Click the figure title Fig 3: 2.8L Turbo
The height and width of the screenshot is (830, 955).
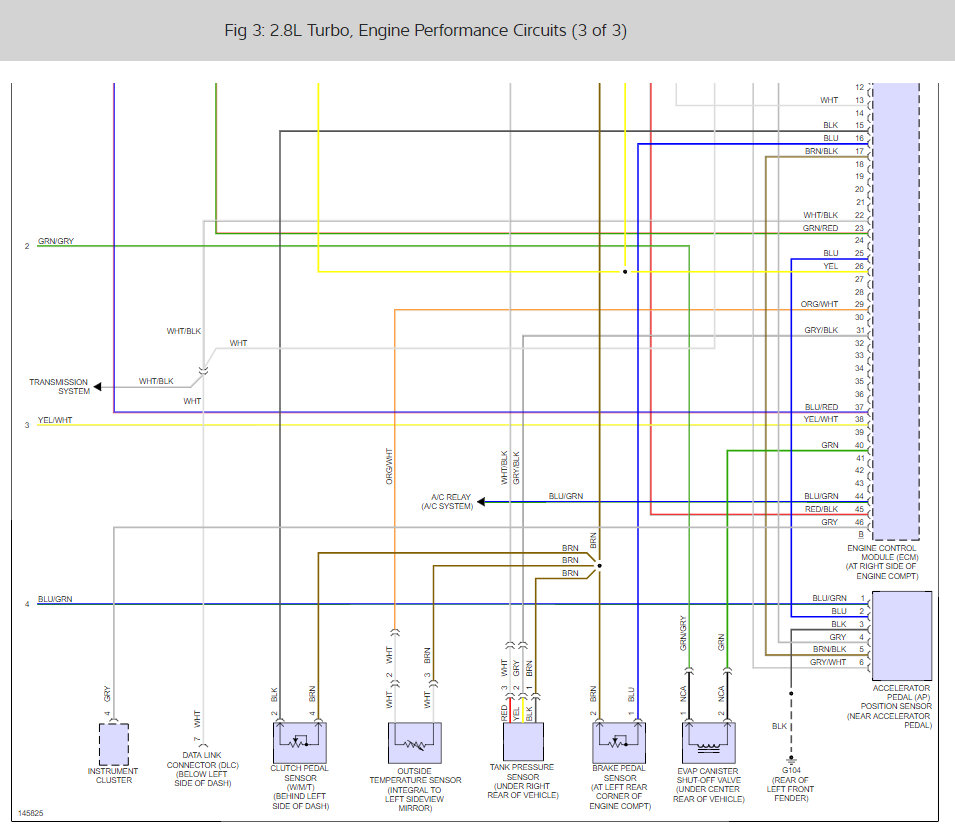(x=425, y=30)
